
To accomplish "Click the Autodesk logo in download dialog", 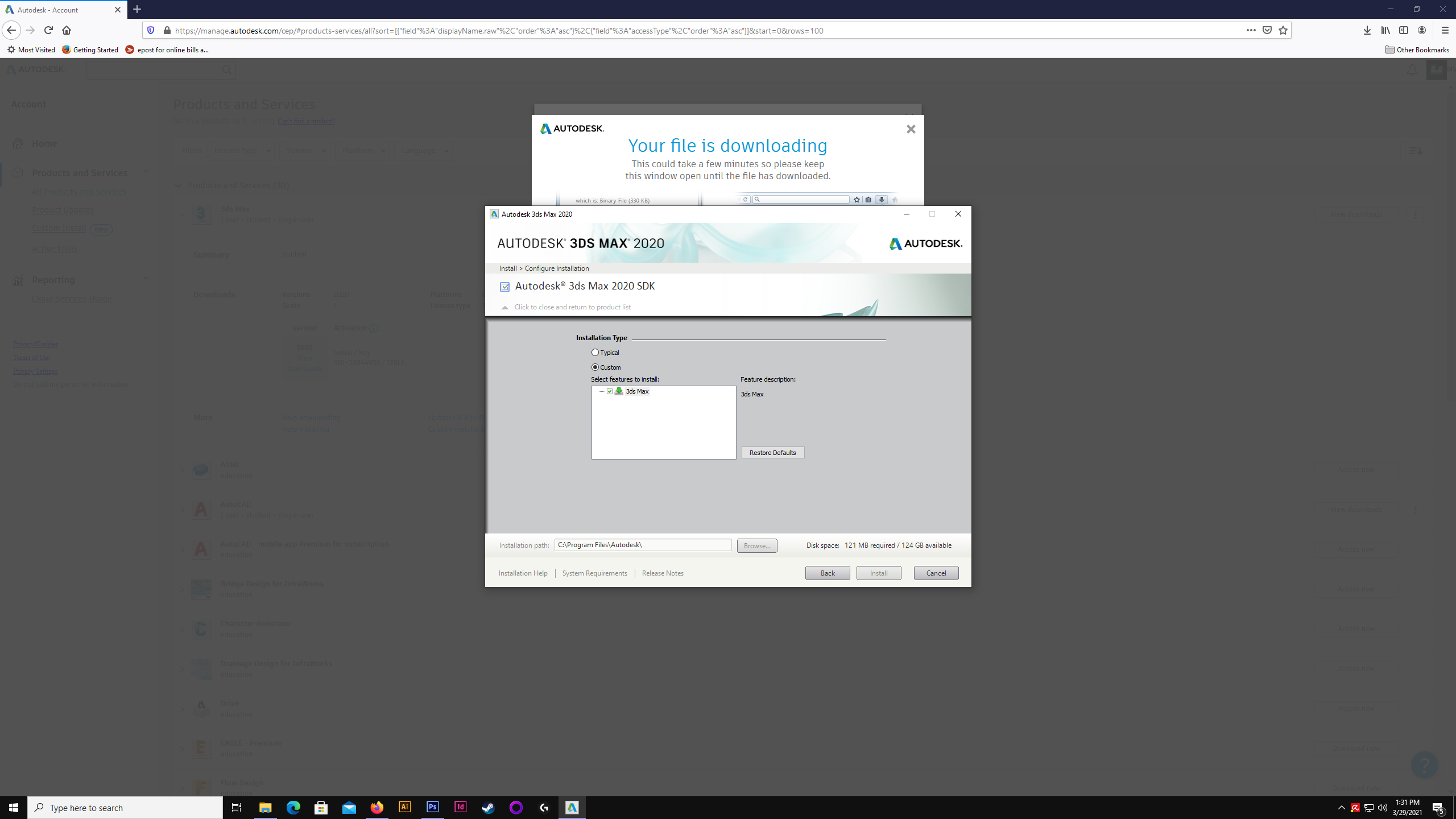I will coord(571,128).
